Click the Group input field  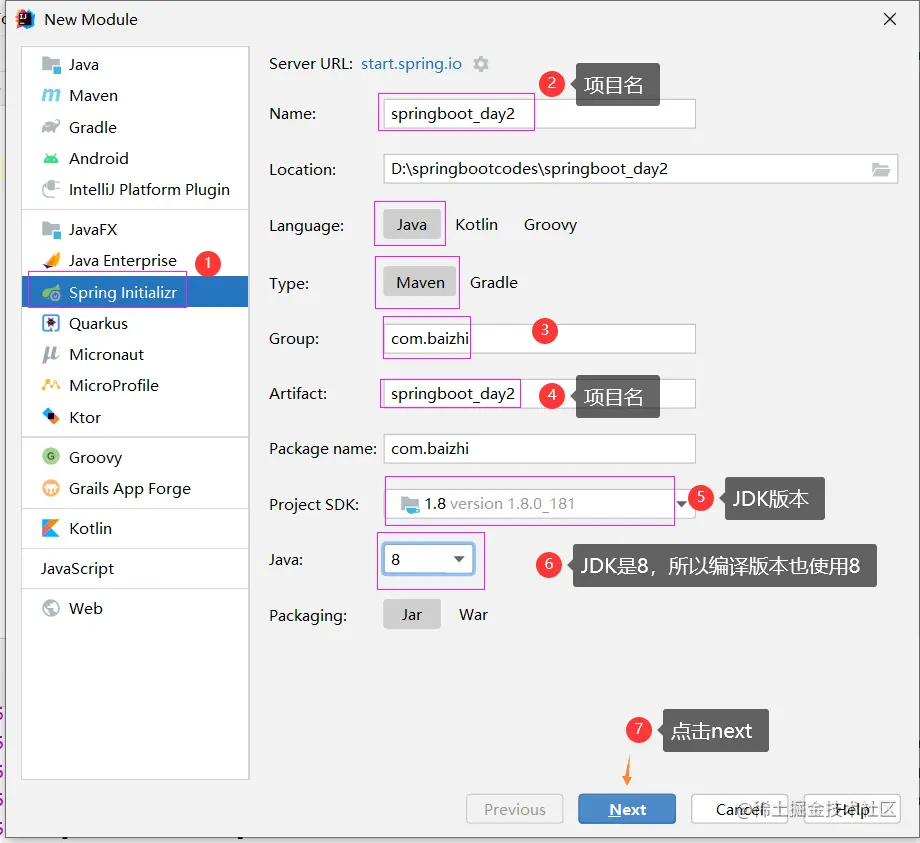(x=540, y=338)
